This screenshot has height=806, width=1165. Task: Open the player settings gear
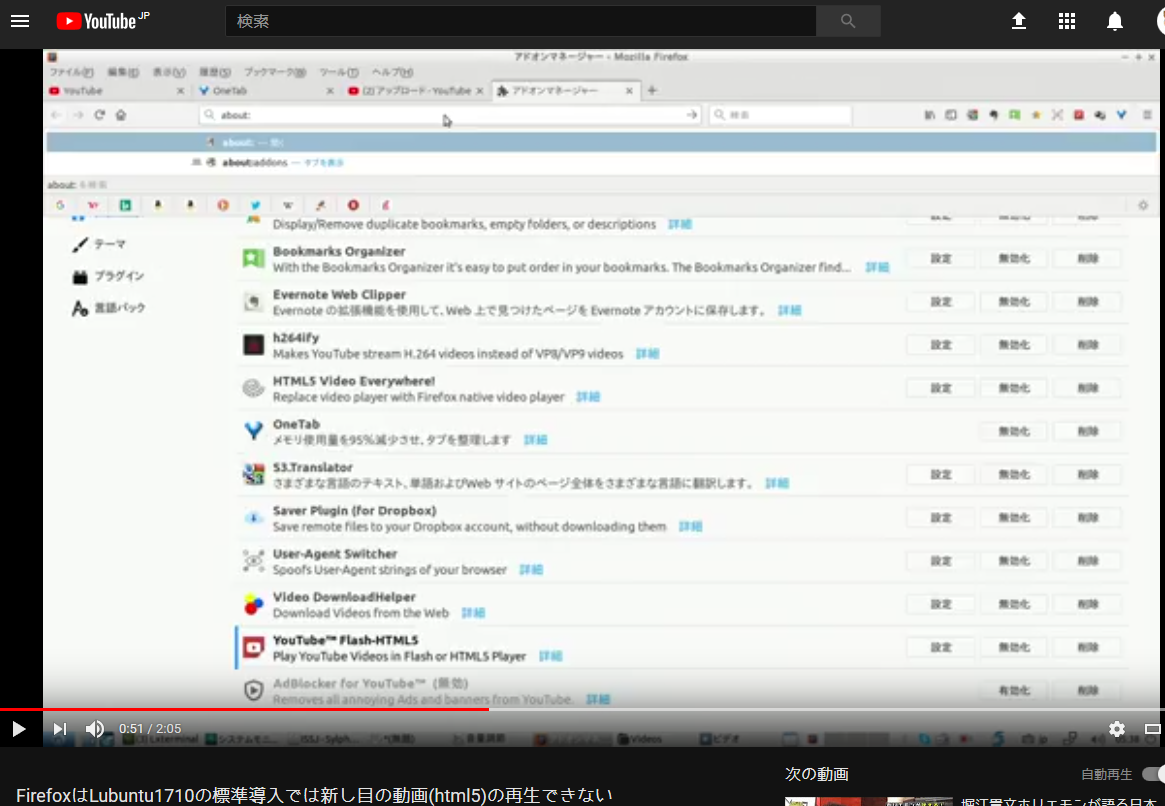pos(1117,729)
